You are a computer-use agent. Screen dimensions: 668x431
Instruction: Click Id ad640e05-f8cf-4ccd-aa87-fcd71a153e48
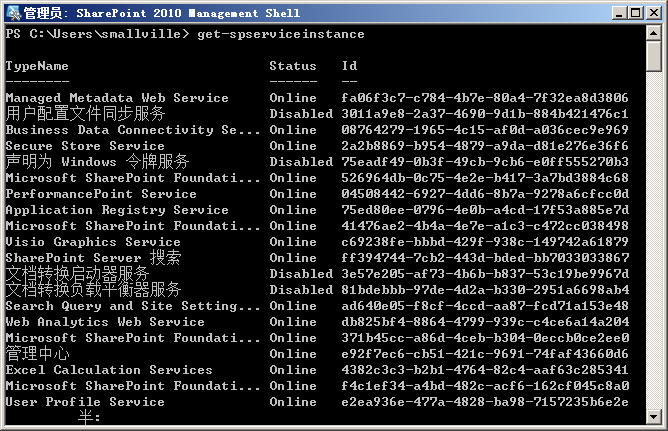(x=485, y=306)
